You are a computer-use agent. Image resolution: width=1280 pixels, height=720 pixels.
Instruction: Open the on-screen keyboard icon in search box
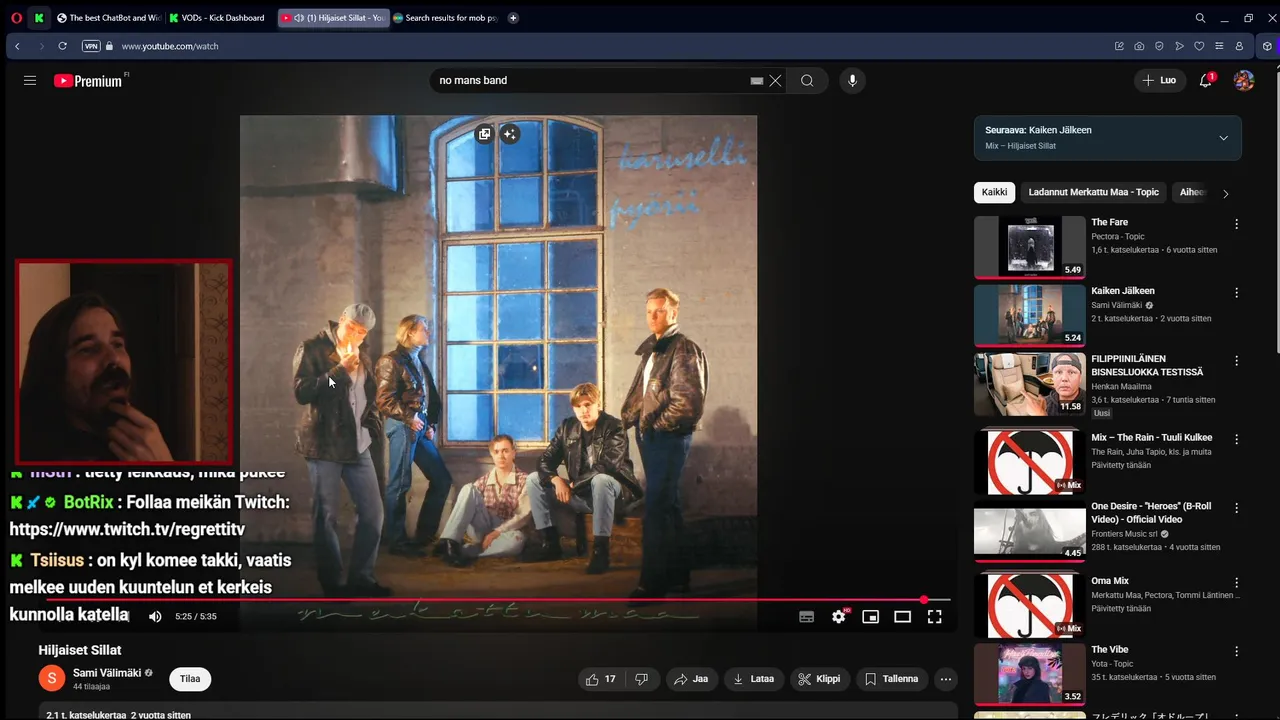(757, 81)
